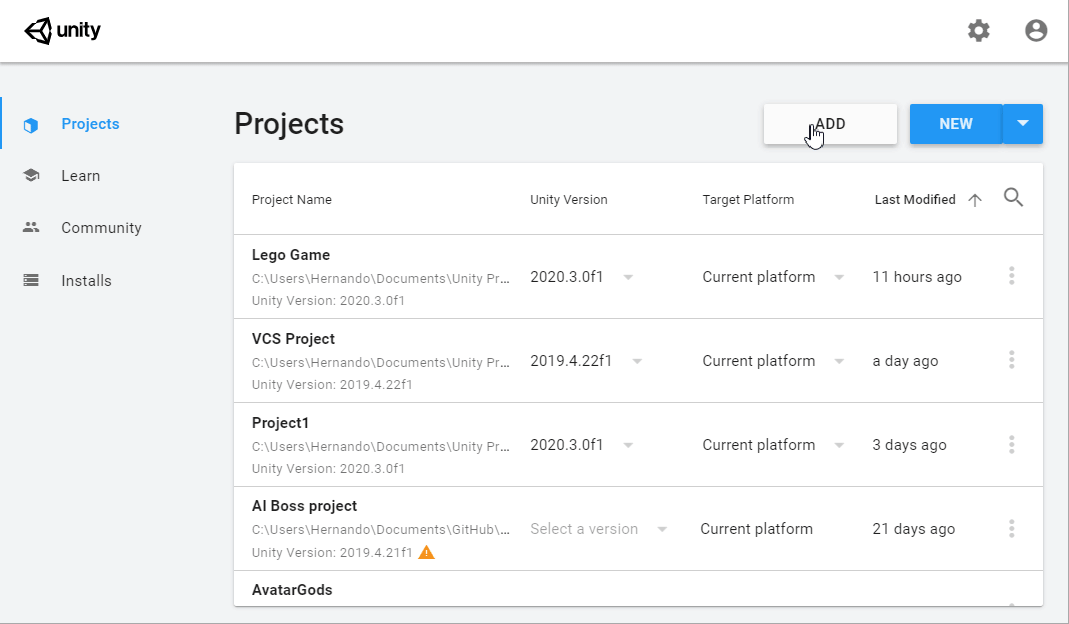This screenshot has width=1069, height=624.
Task: Click '3 days ago' modified time
Action: 909,445
